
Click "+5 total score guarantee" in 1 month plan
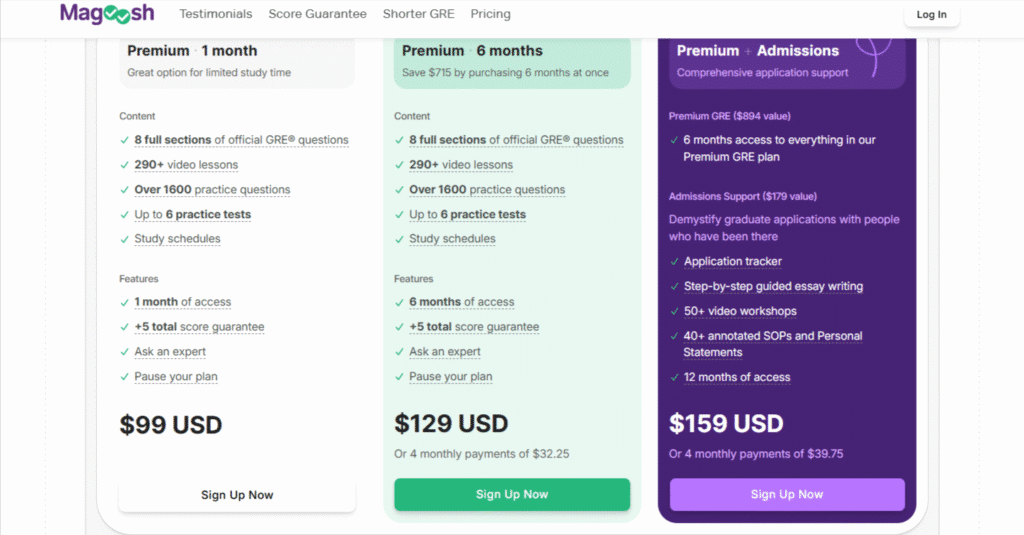[x=199, y=327]
